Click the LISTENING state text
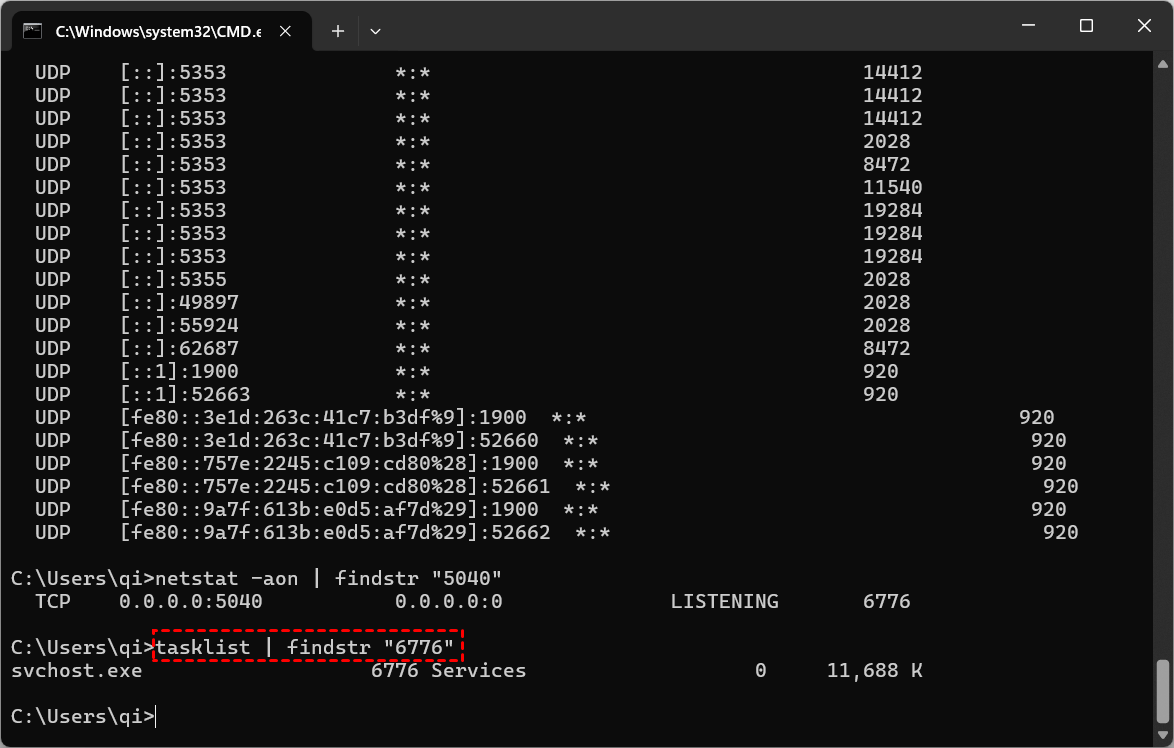 [x=724, y=602]
